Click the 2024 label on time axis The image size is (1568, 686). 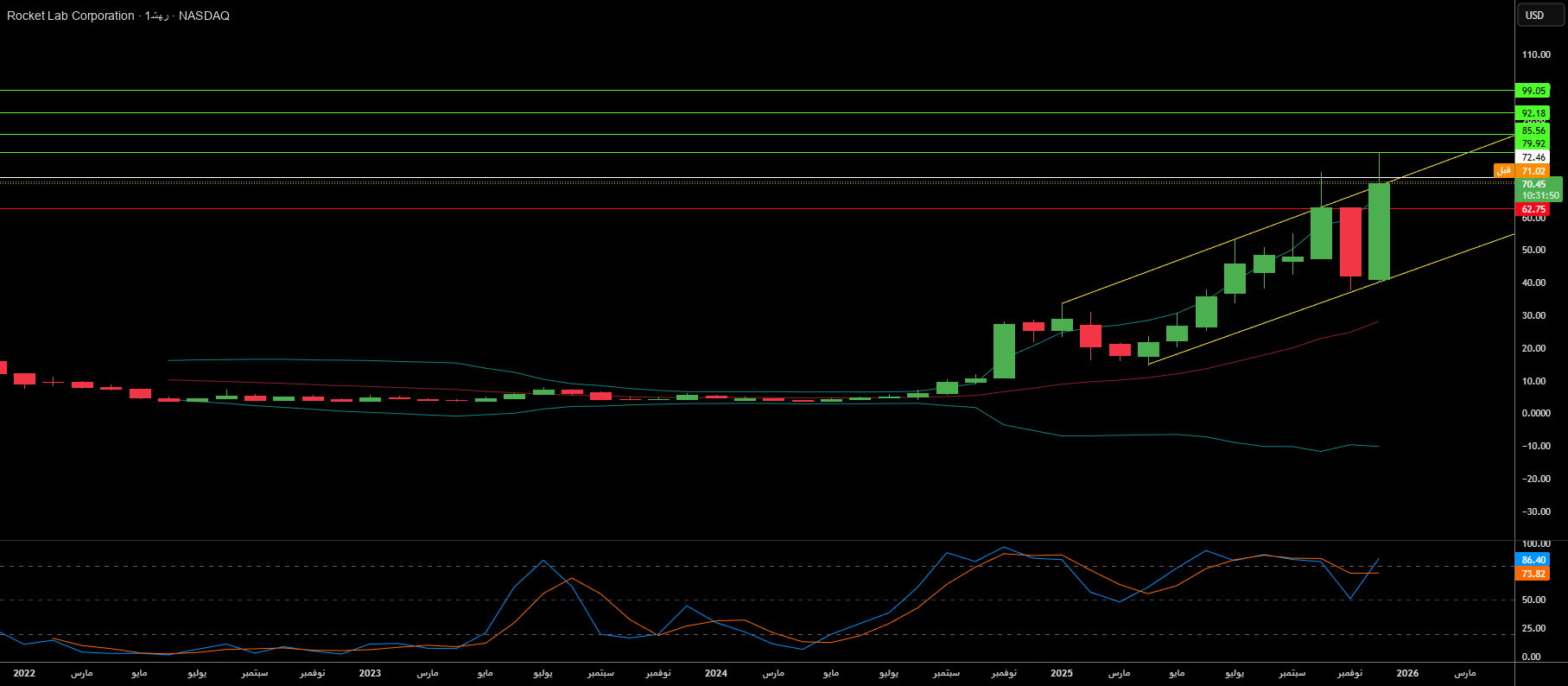coord(715,673)
